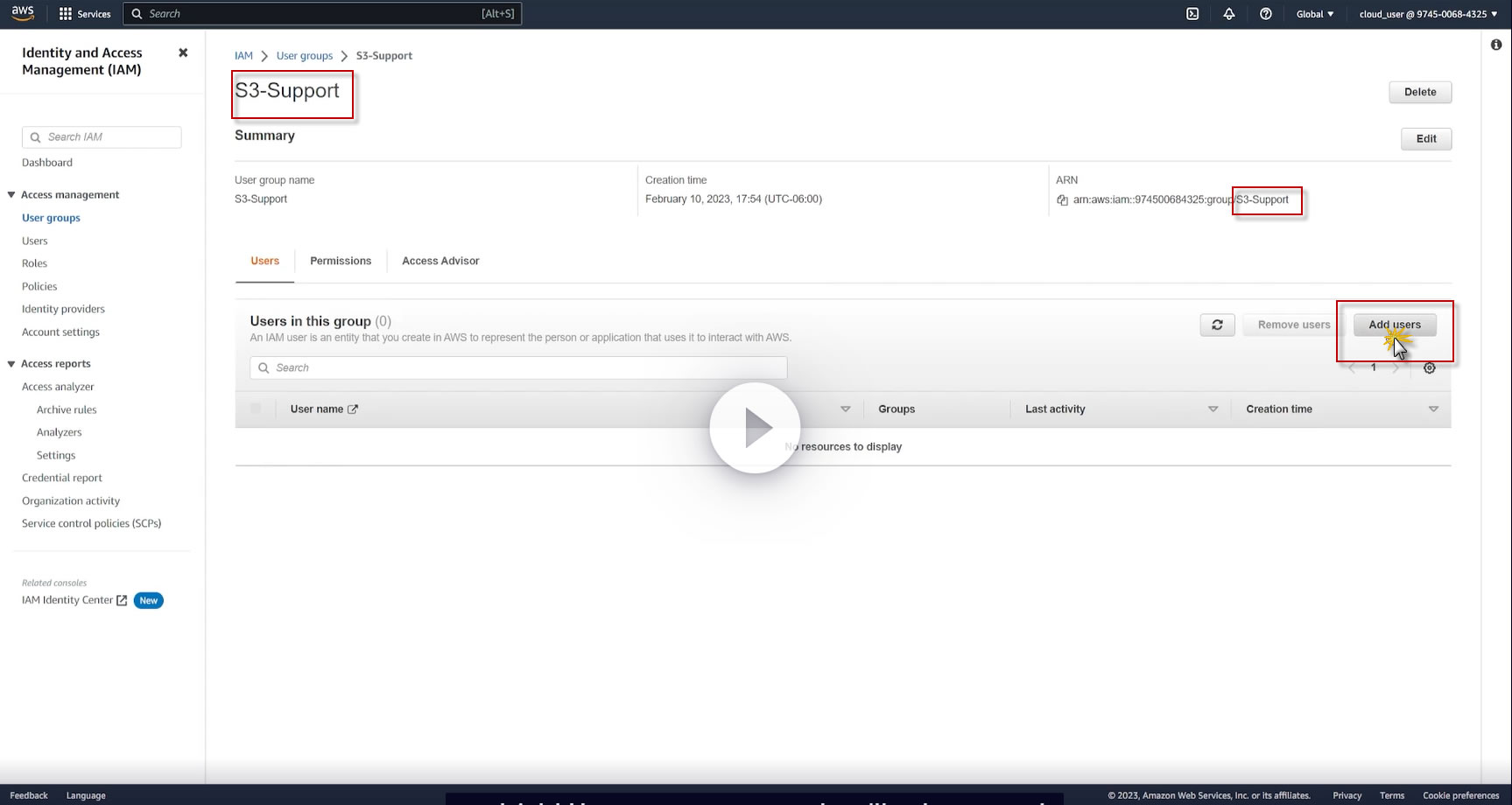The image size is (1512, 805).
Task: Open Cookie preferences in footer
Action: (x=1461, y=795)
